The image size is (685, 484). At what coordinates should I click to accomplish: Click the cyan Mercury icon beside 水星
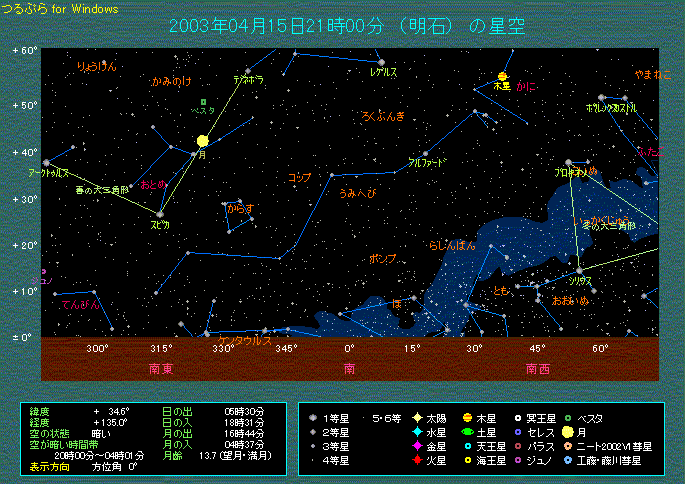click(x=418, y=432)
